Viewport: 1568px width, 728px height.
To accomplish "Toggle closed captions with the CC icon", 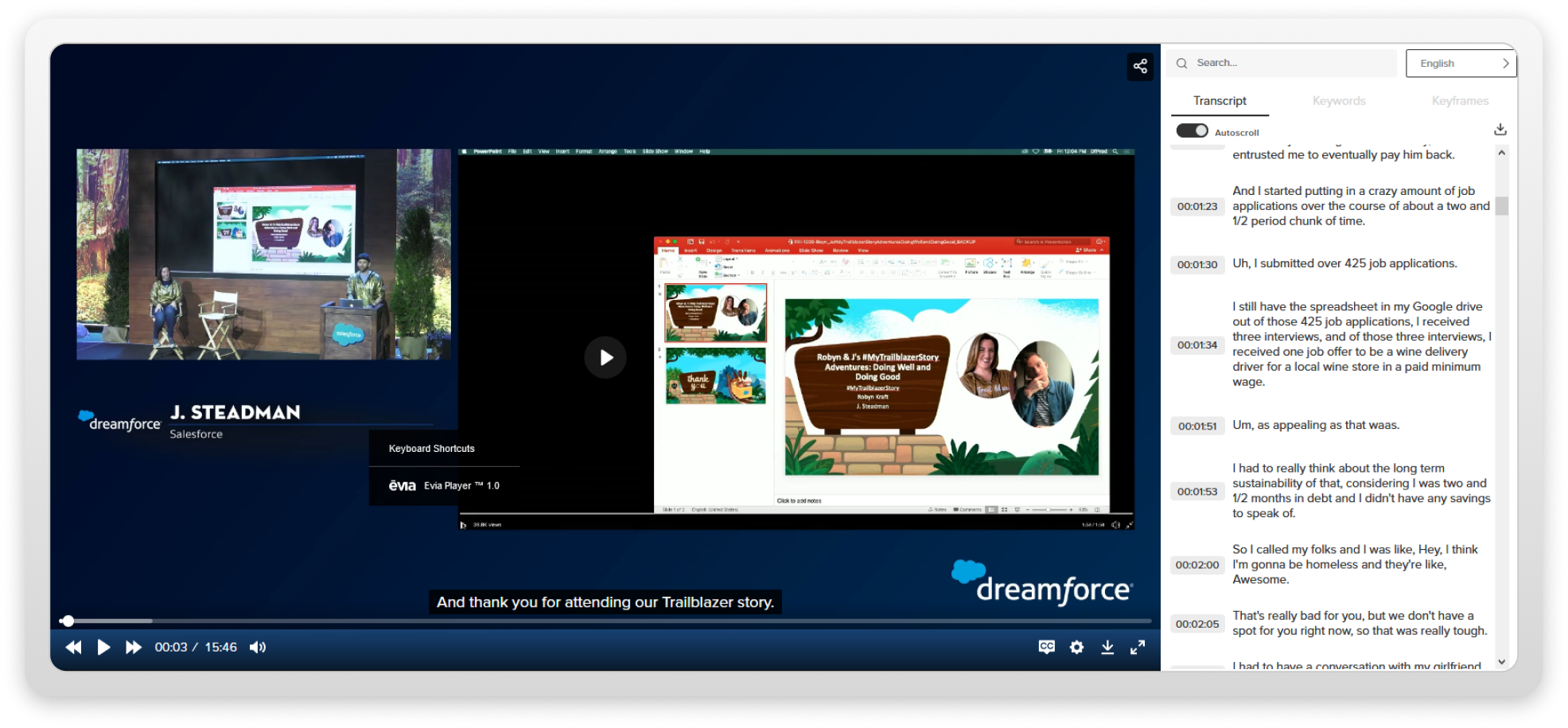I will [x=1046, y=647].
